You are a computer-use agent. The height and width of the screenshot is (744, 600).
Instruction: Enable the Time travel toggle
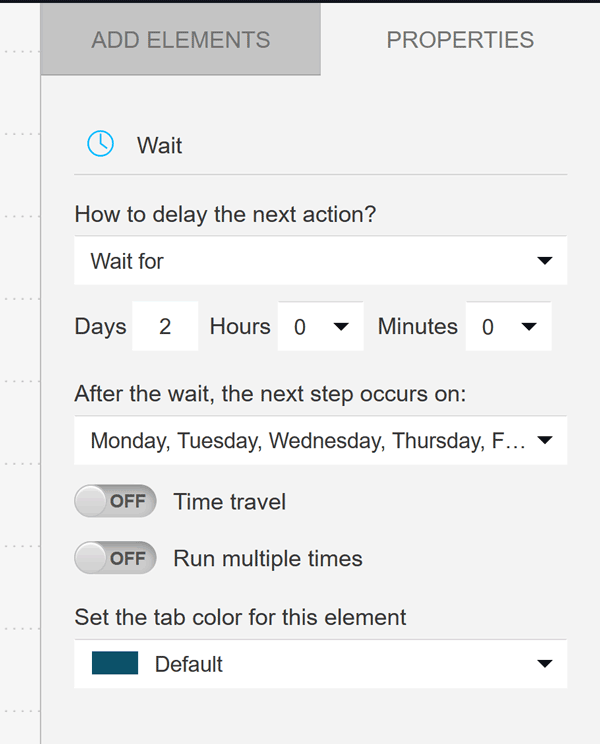(116, 501)
